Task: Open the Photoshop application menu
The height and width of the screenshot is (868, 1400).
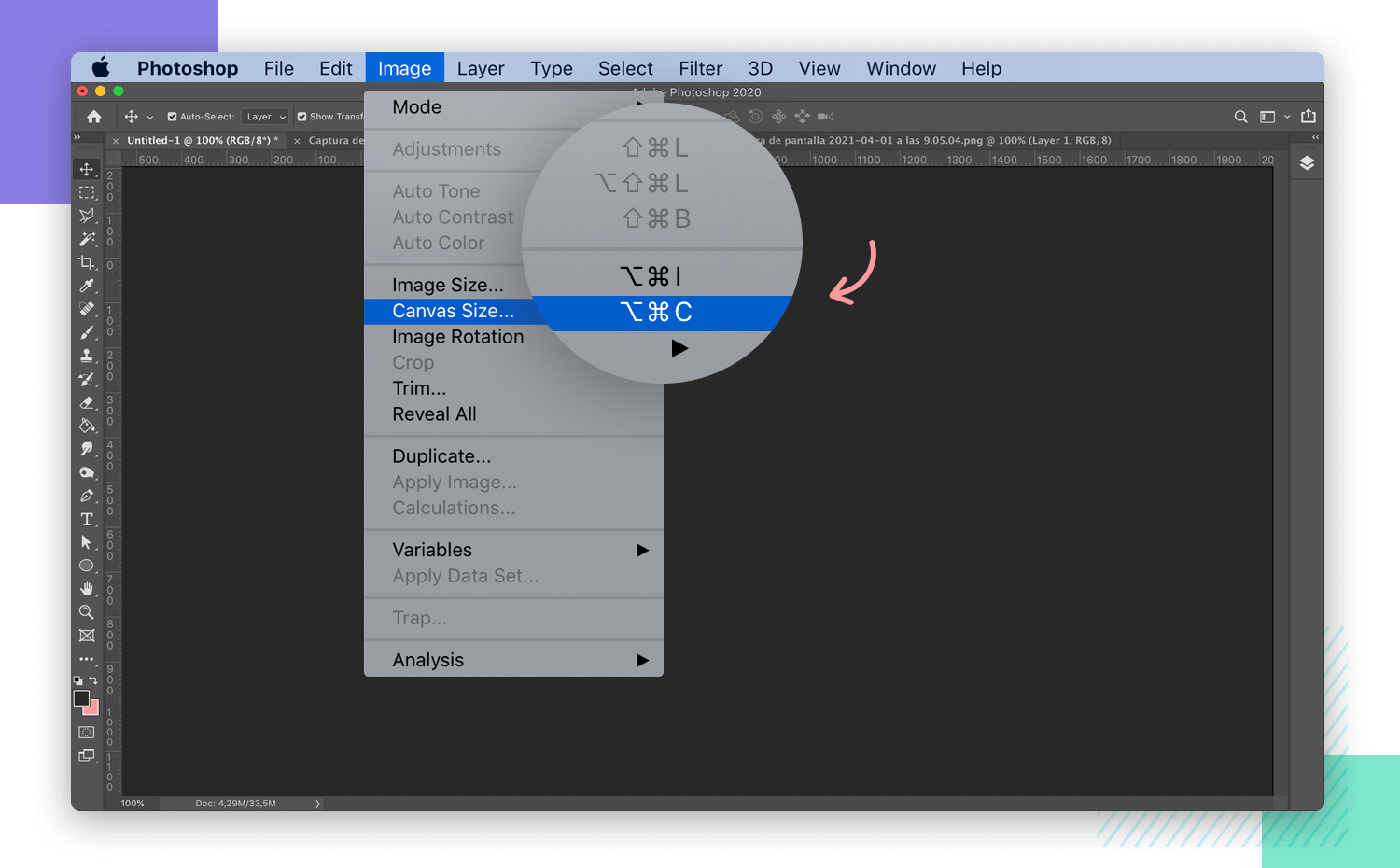Action: pyautogui.click(x=188, y=68)
